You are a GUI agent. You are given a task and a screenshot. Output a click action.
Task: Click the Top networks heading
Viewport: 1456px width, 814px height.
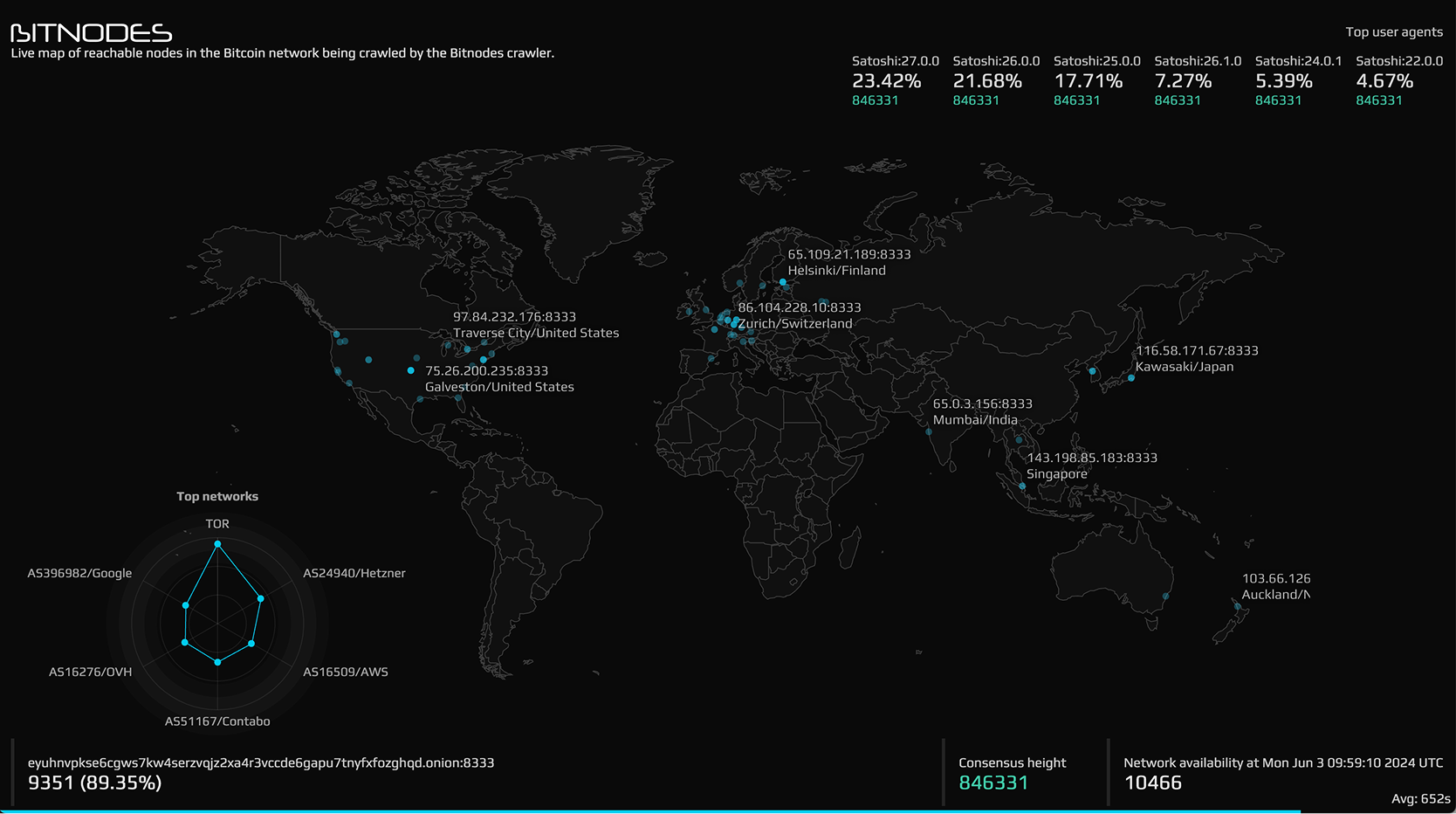tap(217, 496)
